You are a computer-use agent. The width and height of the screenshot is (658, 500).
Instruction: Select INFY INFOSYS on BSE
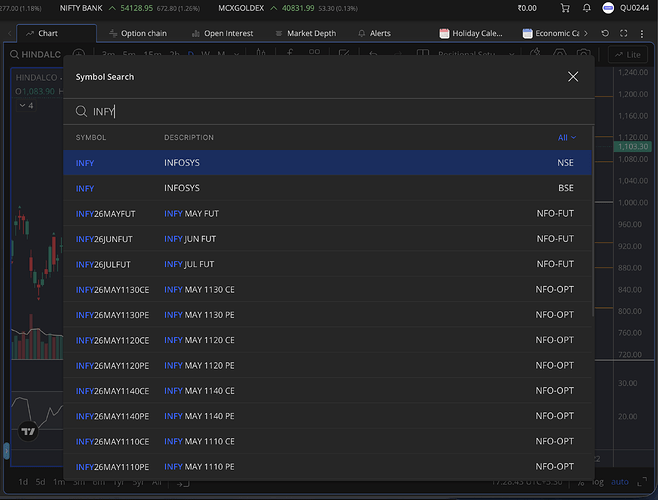coord(327,188)
